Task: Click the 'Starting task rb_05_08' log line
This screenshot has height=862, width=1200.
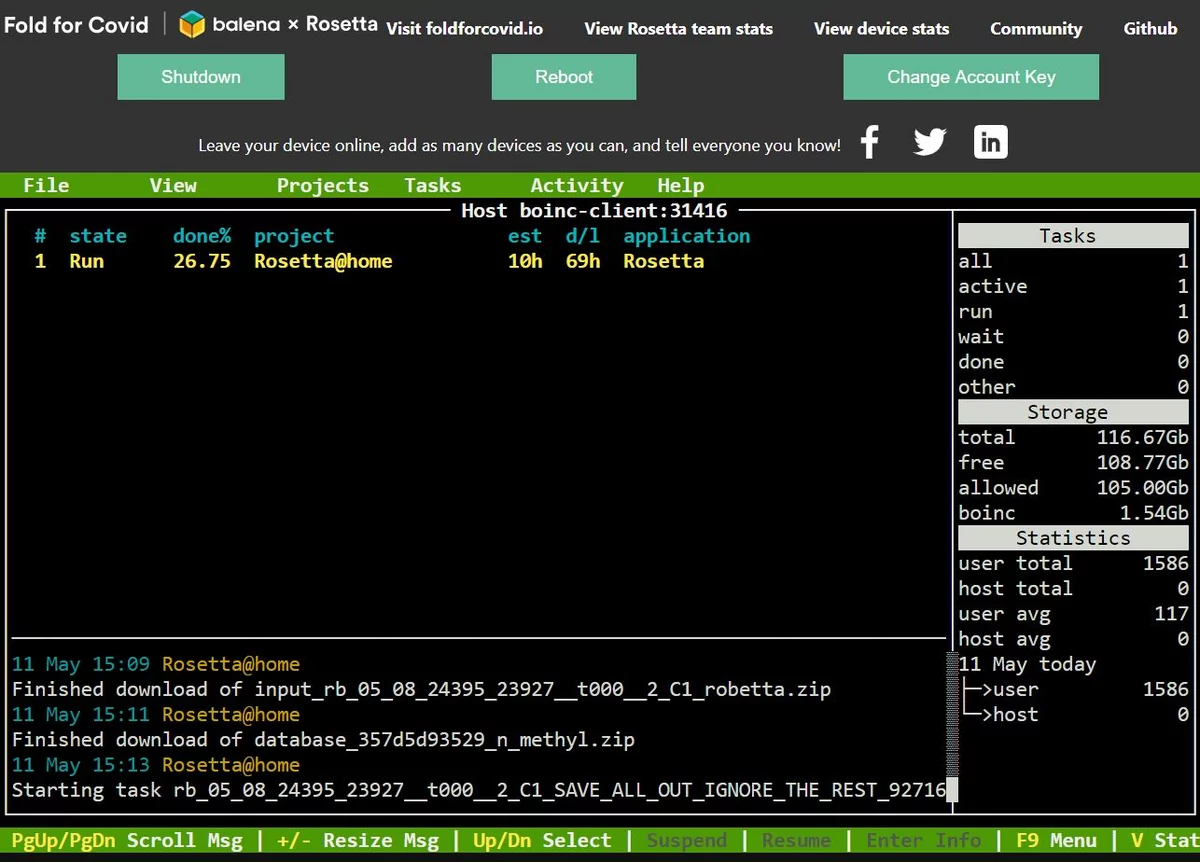Action: point(478,790)
